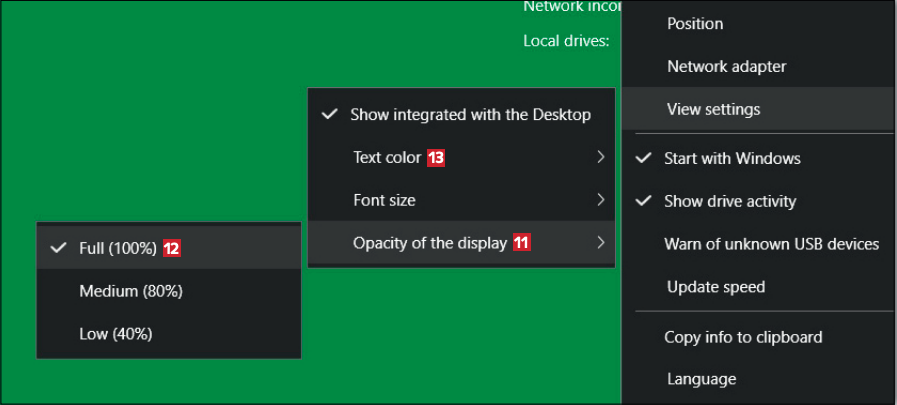The width and height of the screenshot is (897, 405).
Task: Click the red 12 badge beside Full (100%)
Action: 172,249
